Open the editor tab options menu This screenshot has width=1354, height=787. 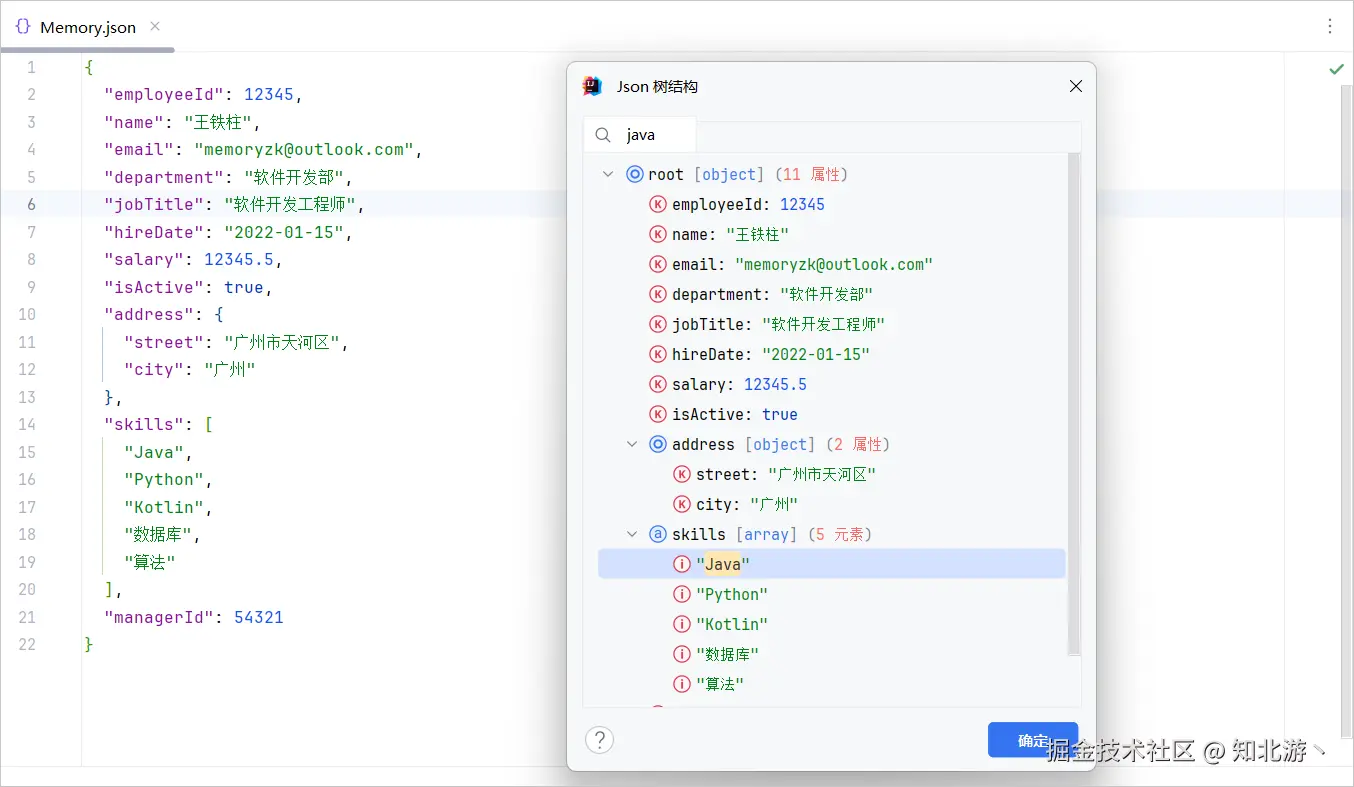tap(1330, 27)
